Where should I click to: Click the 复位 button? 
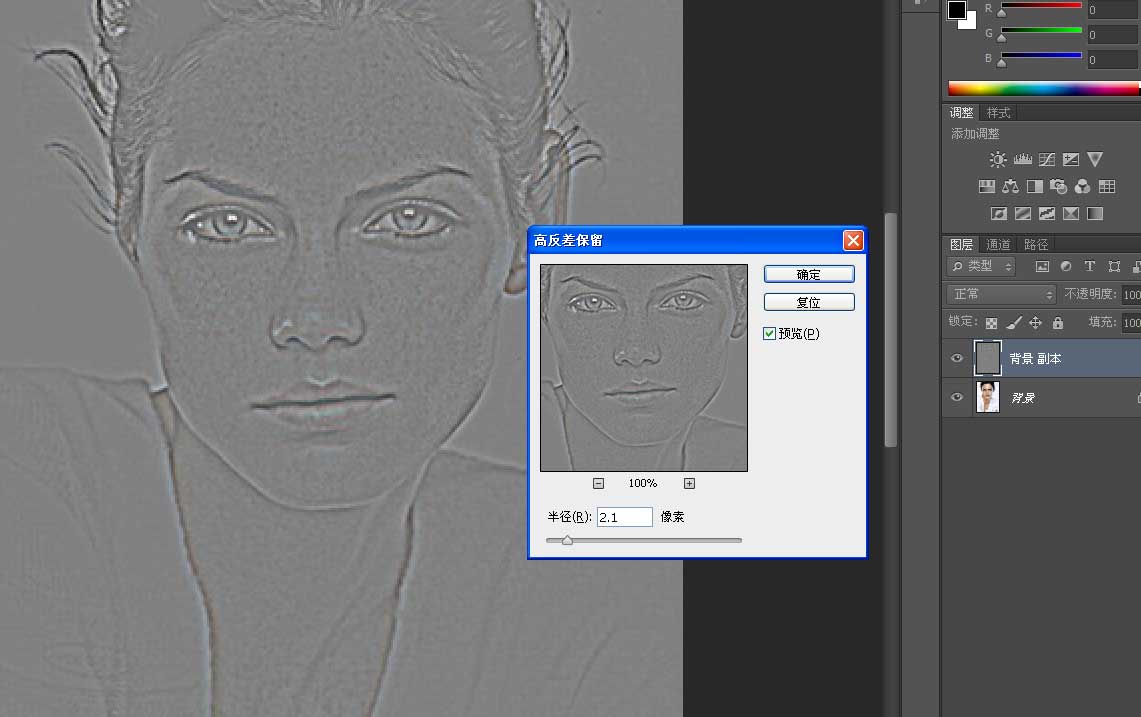coord(809,302)
